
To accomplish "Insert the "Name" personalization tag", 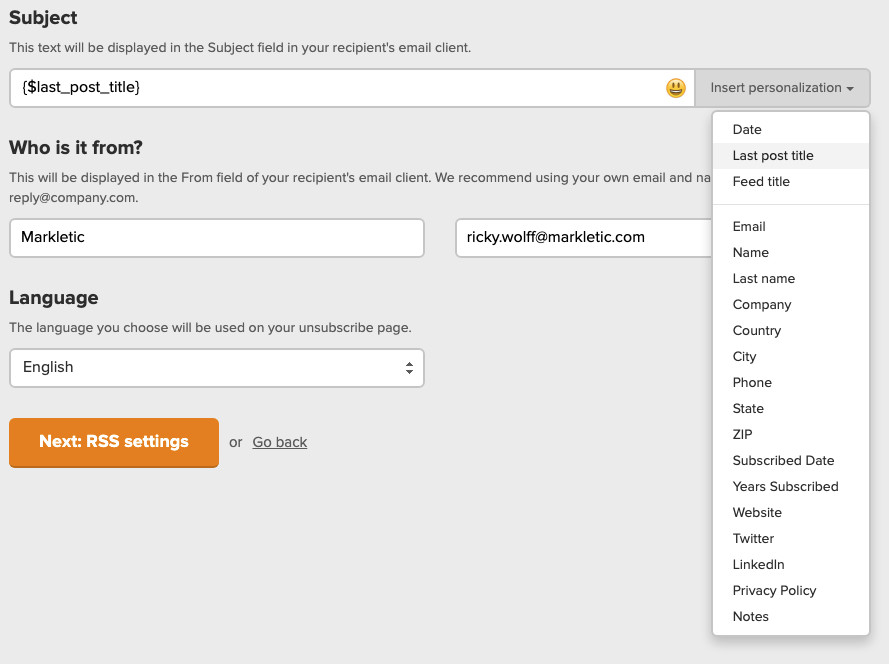I will pyautogui.click(x=750, y=252).
